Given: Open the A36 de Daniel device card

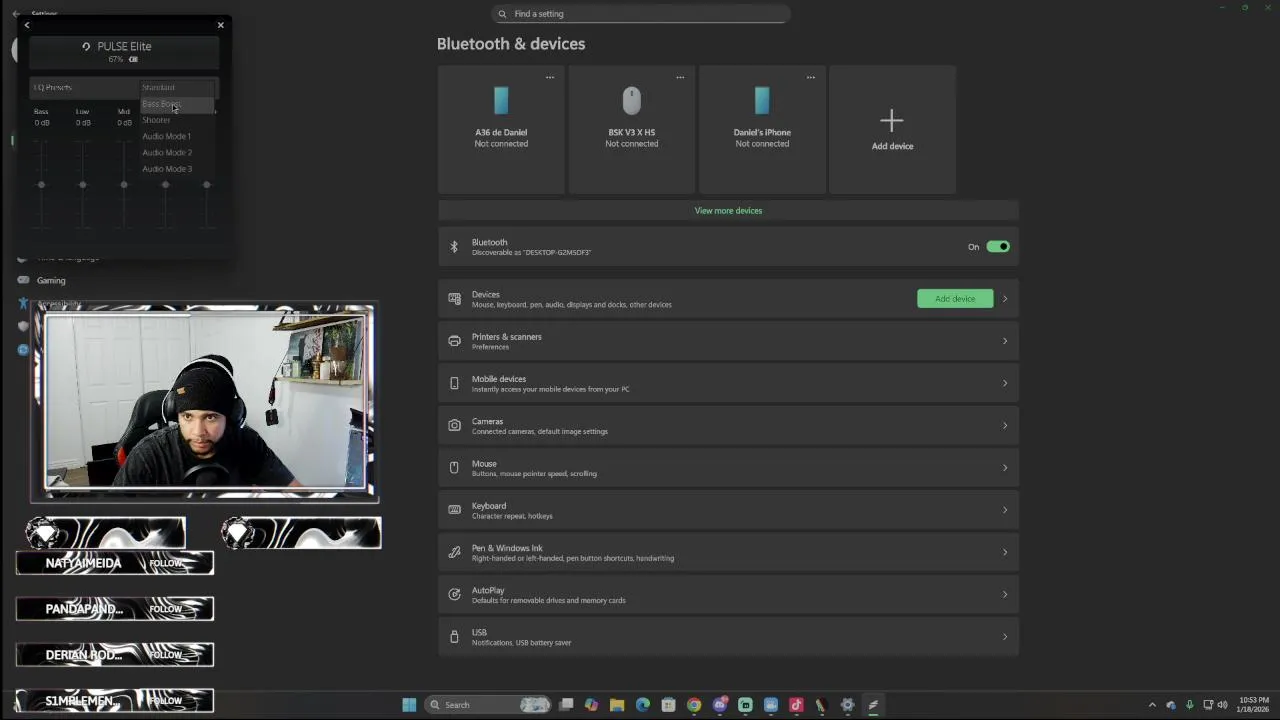Looking at the screenshot, I should (501, 130).
